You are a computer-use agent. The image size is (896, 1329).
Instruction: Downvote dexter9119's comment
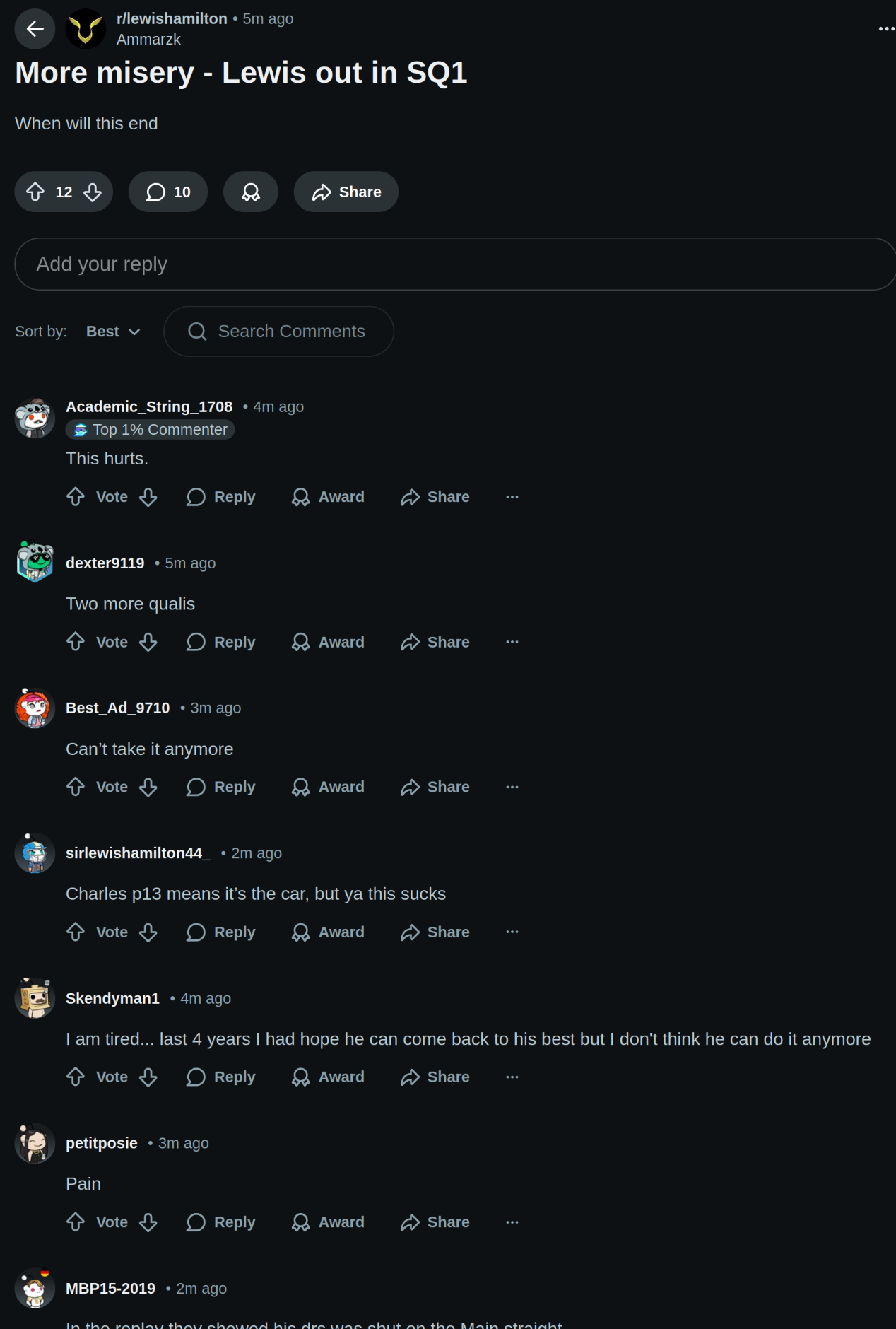pyautogui.click(x=148, y=642)
